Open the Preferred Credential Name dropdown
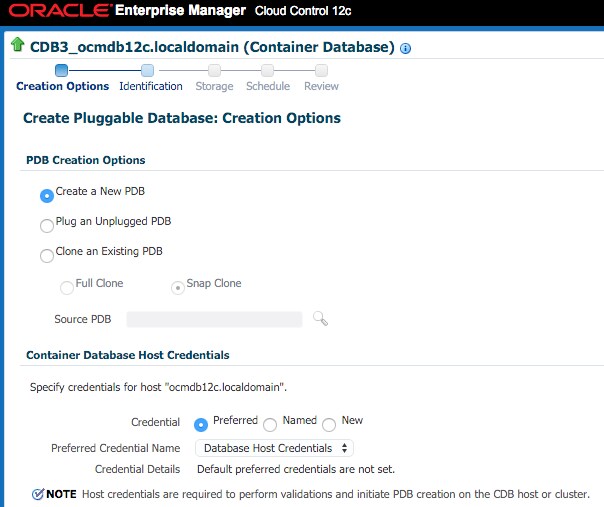The width and height of the screenshot is (604, 507). 274,448
